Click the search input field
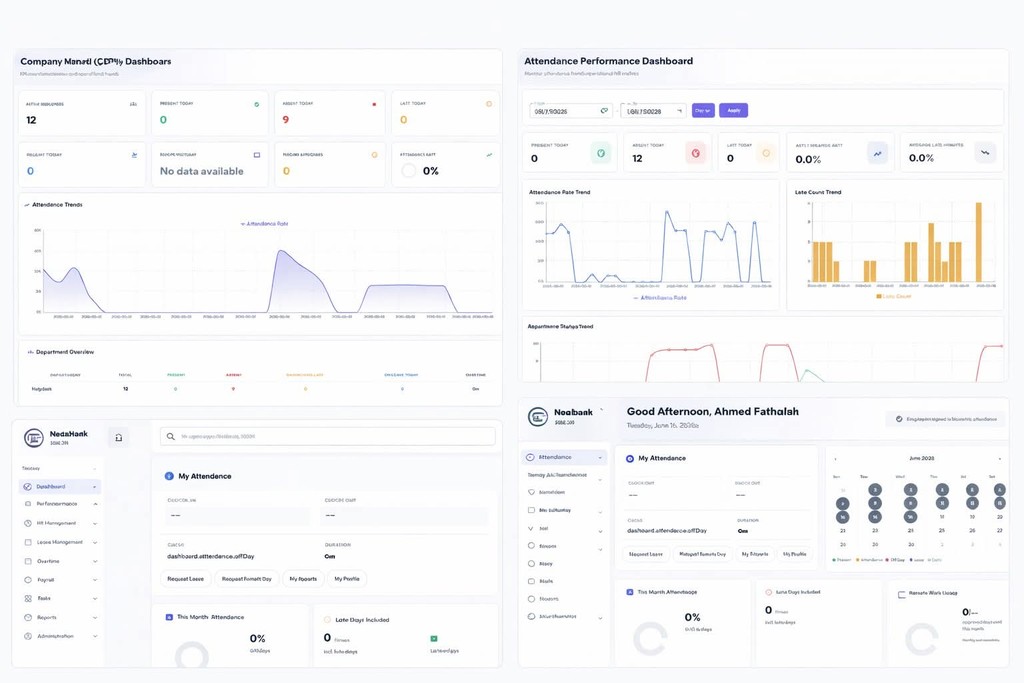The image size is (1024, 683). tap(327, 436)
